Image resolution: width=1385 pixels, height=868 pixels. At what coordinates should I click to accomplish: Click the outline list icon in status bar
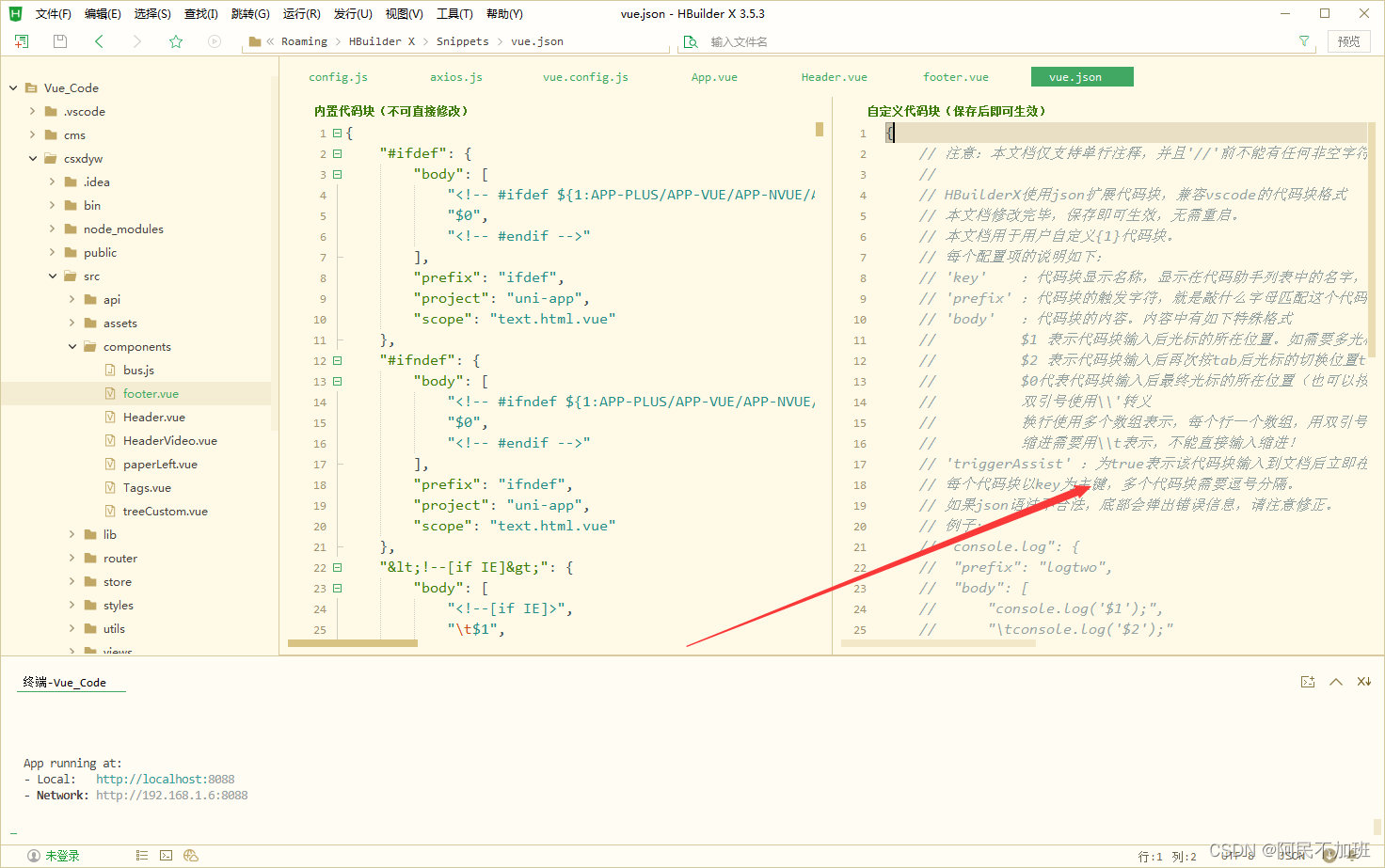coord(142,856)
